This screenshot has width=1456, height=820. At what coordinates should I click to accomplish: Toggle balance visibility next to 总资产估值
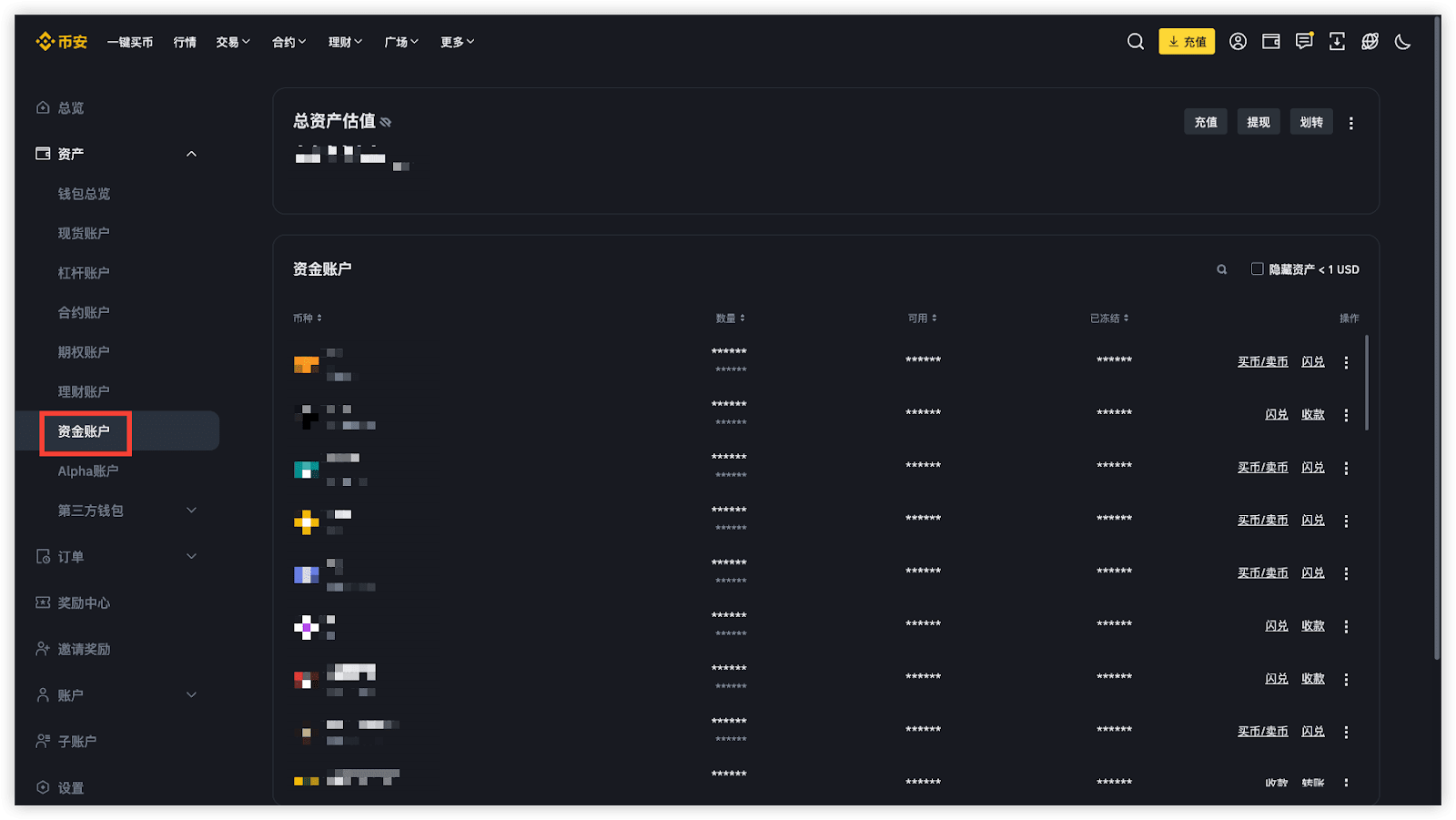coord(386,122)
